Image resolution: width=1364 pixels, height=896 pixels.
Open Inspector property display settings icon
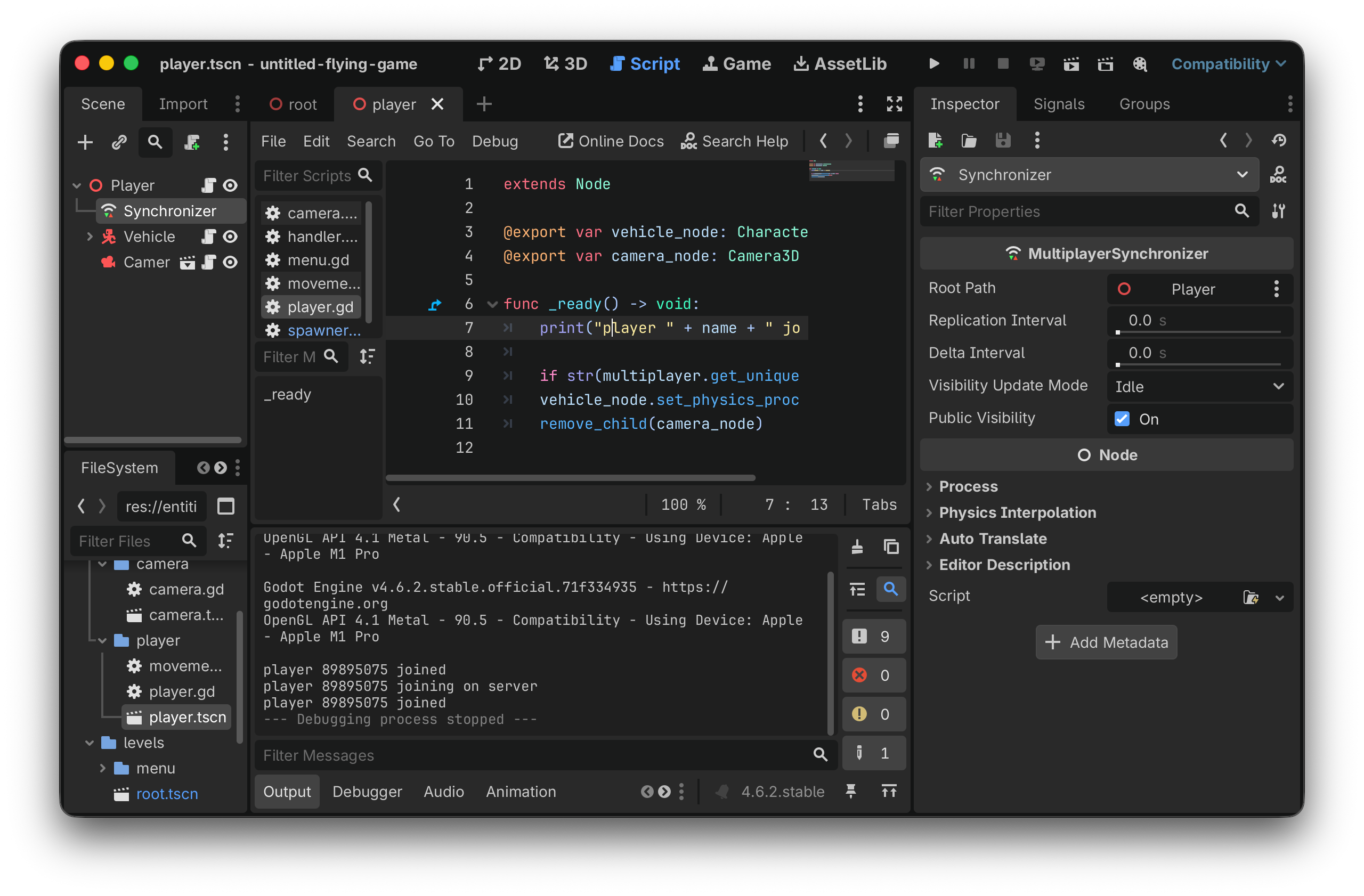pyautogui.click(x=1279, y=211)
